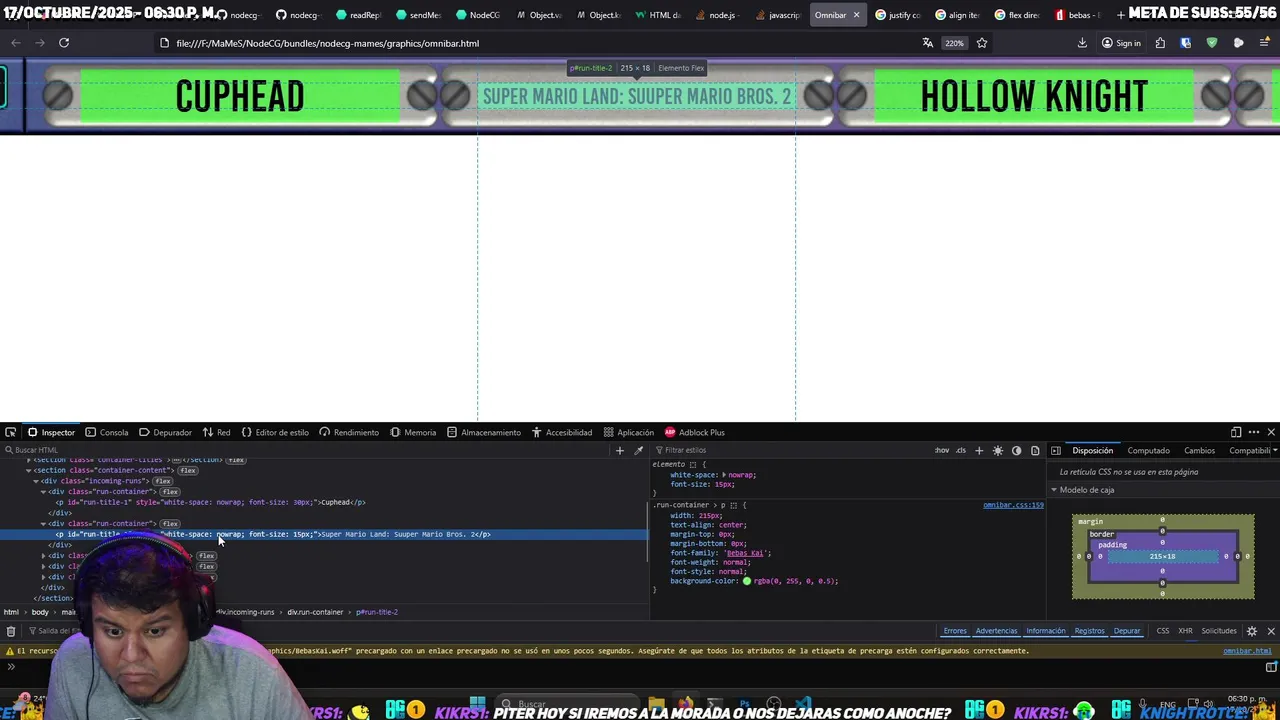Viewport: 1280px width, 720px height.
Task: Open the downloads icon in browser toolbar
Action: (x=1082, y=43)
